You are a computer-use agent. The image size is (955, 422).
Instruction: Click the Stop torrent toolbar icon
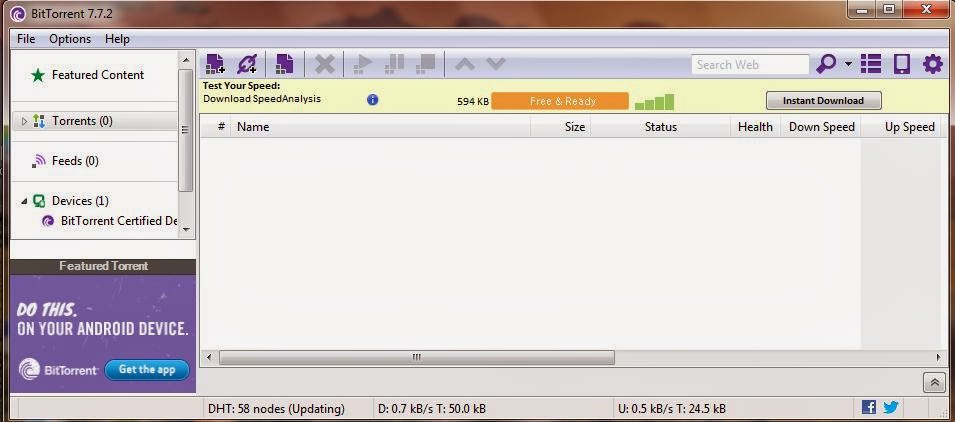click(425, 63)
